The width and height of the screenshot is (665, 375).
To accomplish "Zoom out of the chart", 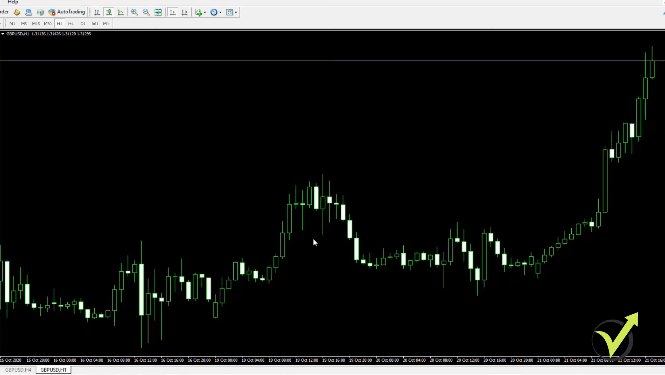I will [x=146, y=12].
